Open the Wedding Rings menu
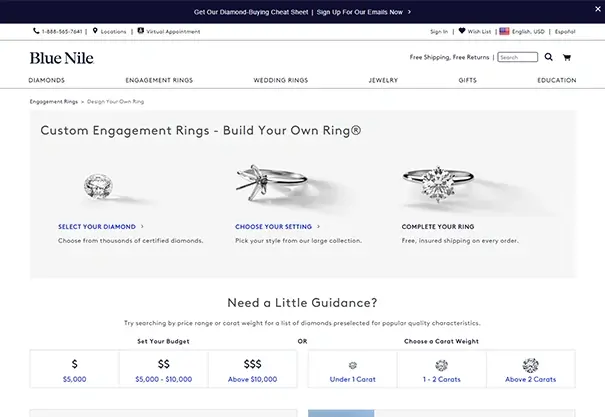 [x=281, y=80]
